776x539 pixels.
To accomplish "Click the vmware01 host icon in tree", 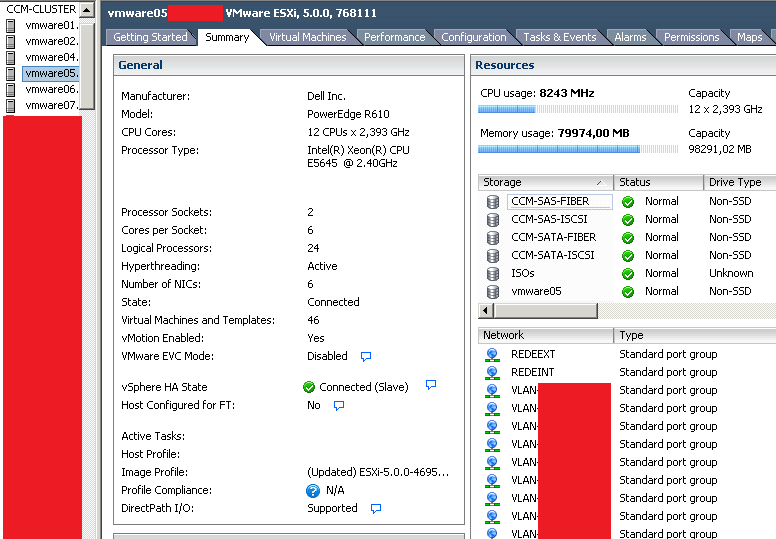I will [x=10, y=26].
